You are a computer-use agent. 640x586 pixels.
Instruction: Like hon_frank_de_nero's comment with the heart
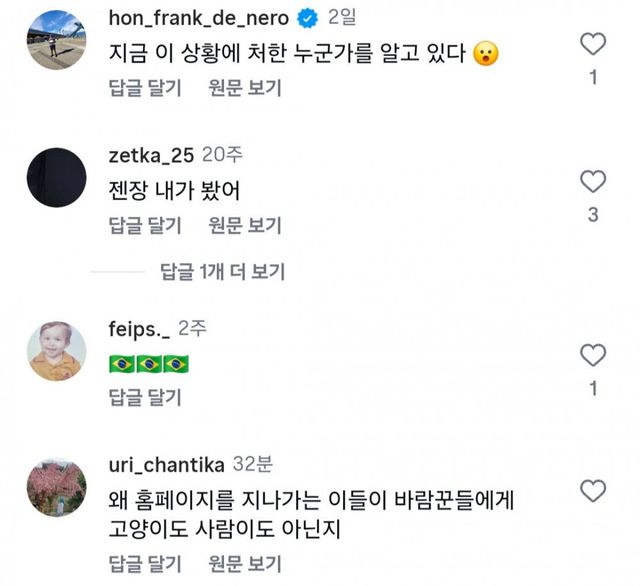click(x=593, y=44)
